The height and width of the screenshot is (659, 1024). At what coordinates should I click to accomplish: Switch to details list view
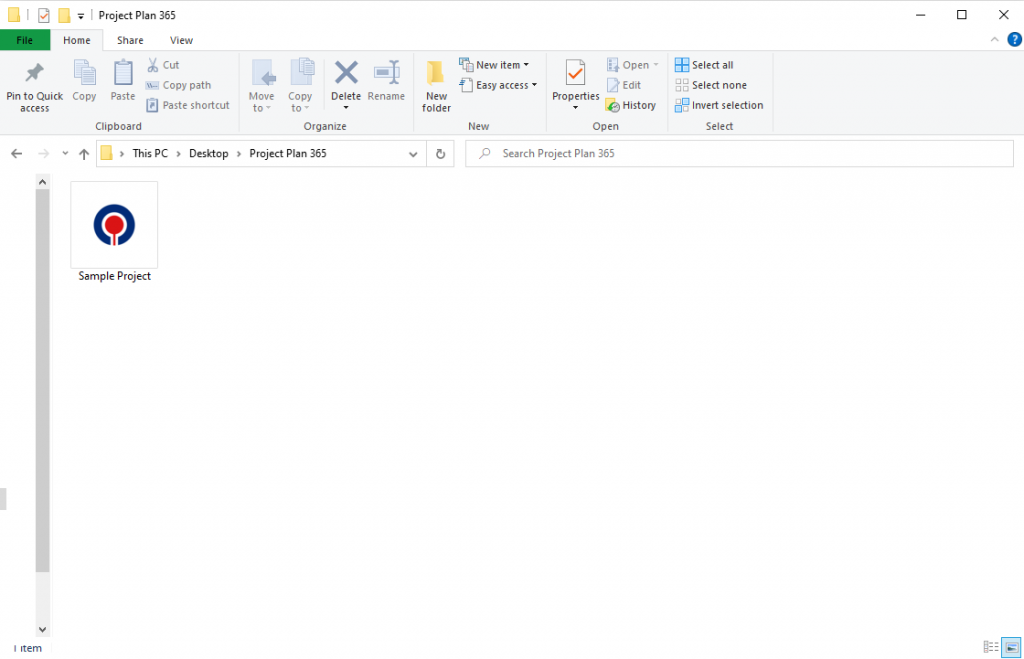[x=990, y=647]
